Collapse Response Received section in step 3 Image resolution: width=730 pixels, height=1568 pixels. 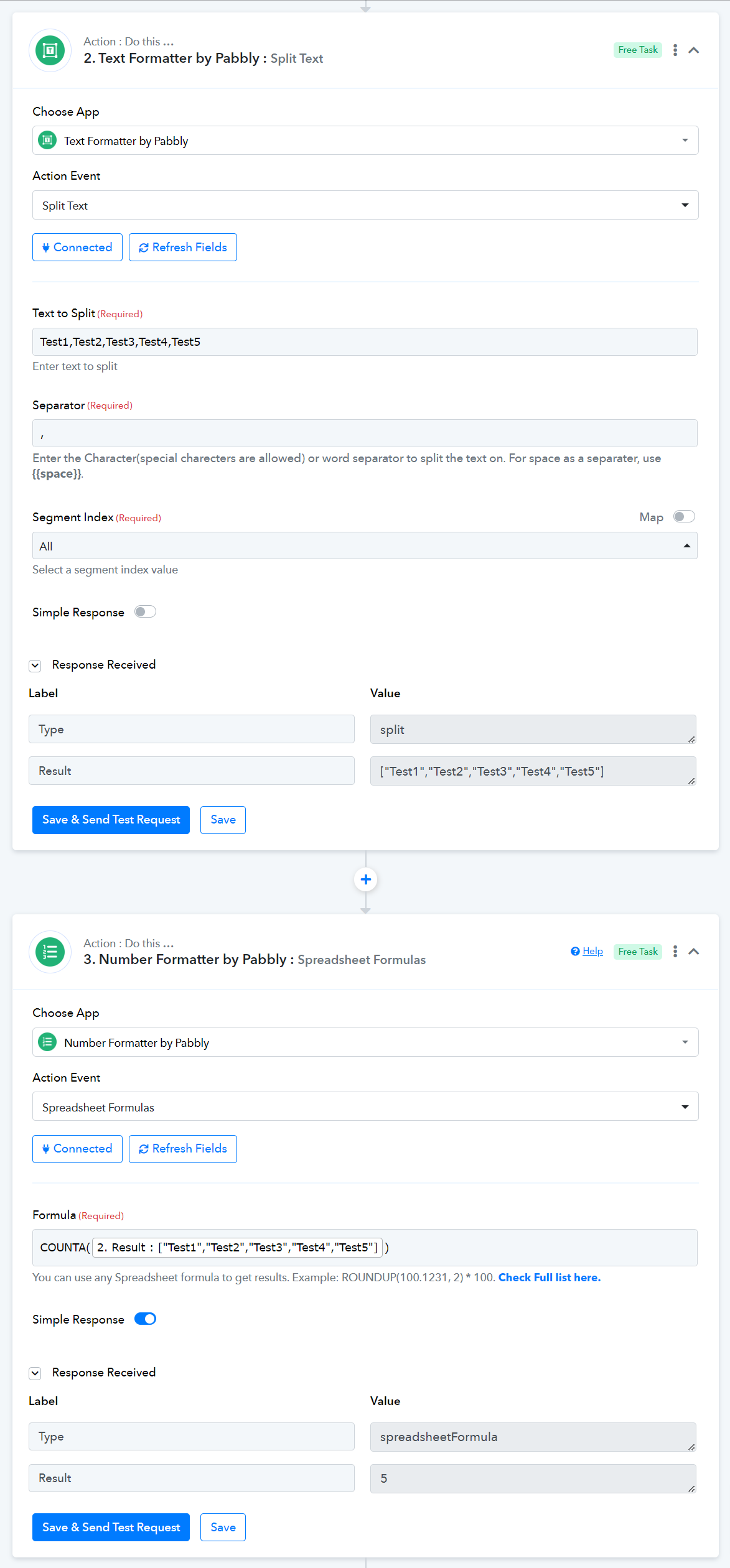coord(35,1373)
